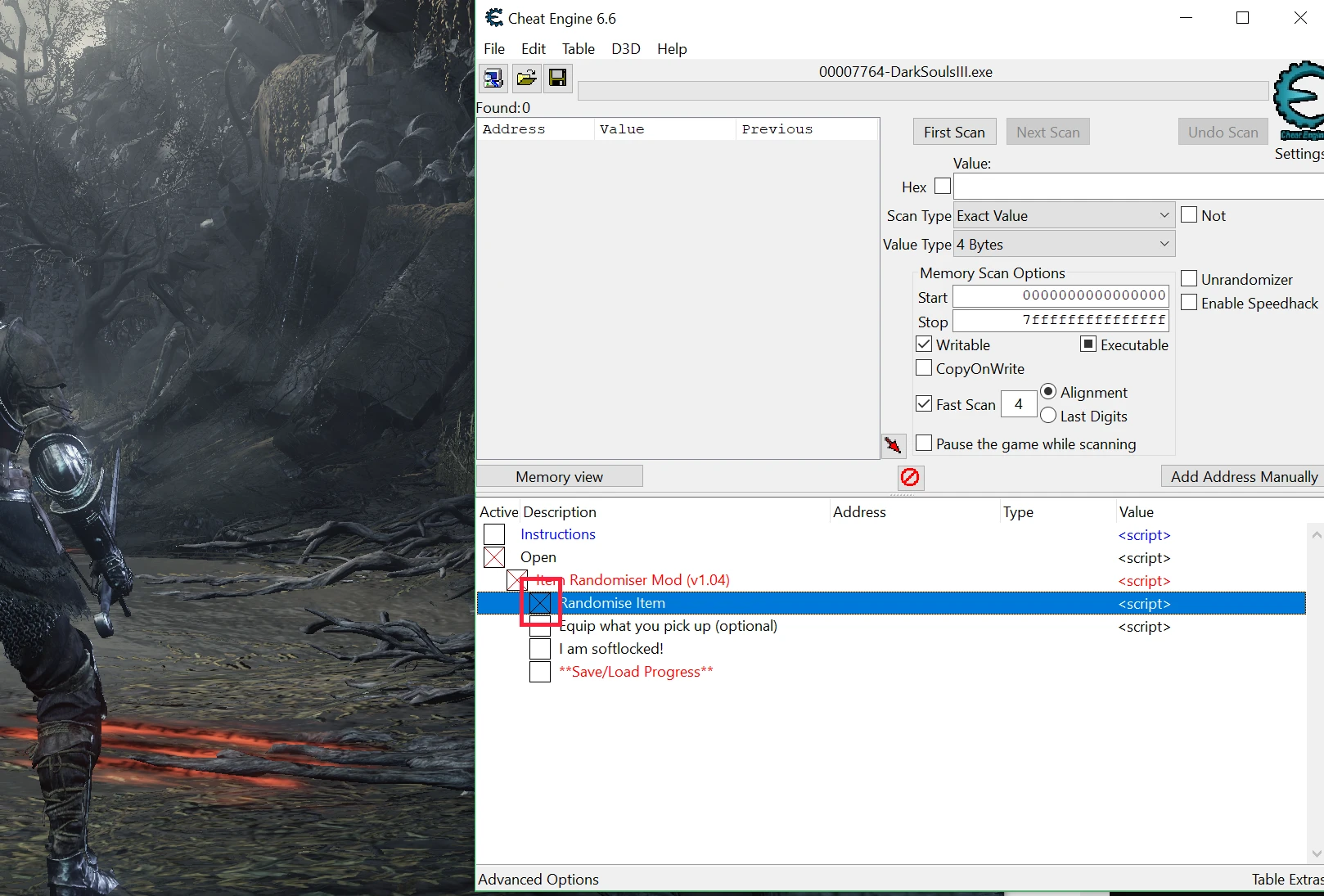Toggle the Enable Speedhack checkbox
Viewport: 1324px width, 896px height.
pos(1189,303)
